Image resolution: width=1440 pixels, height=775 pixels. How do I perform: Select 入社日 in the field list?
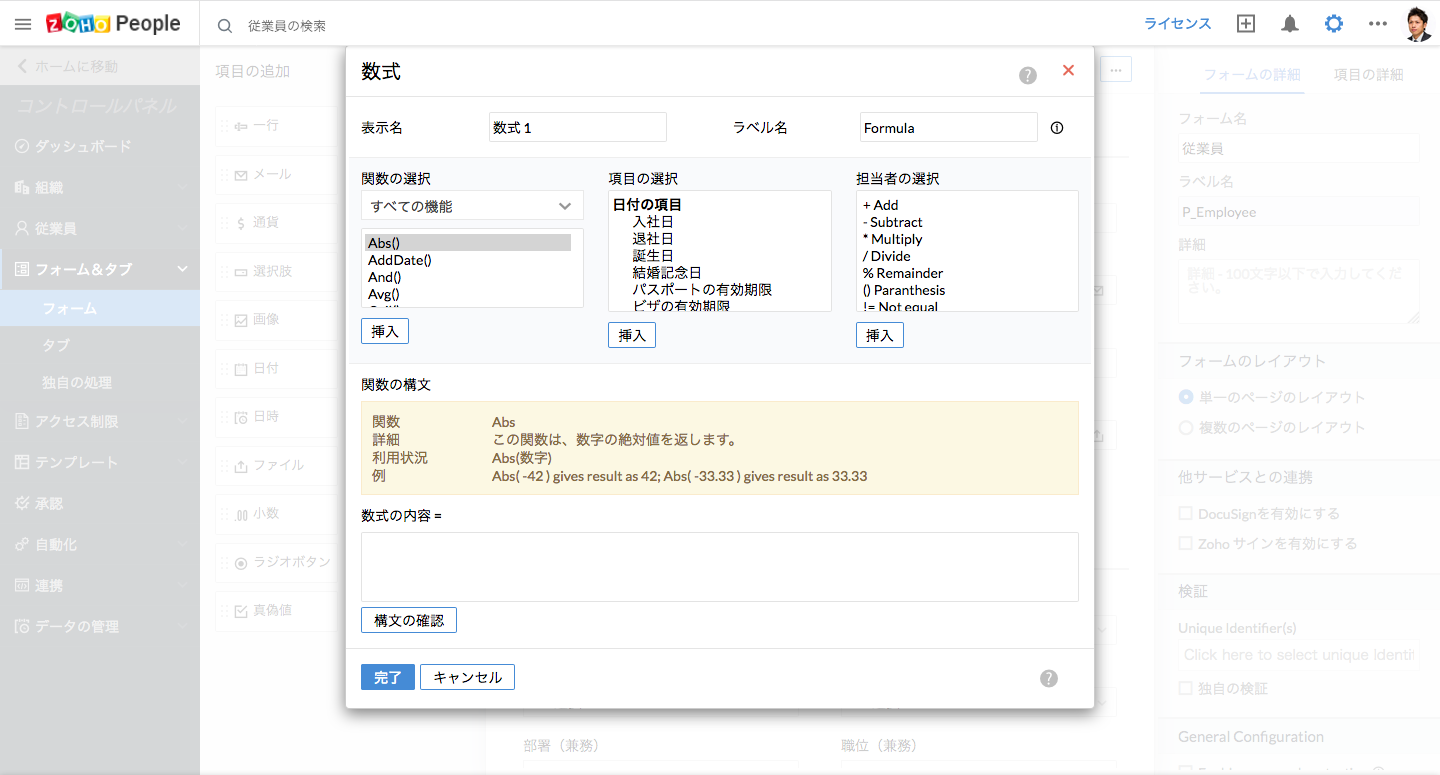(x=652, y=222)
